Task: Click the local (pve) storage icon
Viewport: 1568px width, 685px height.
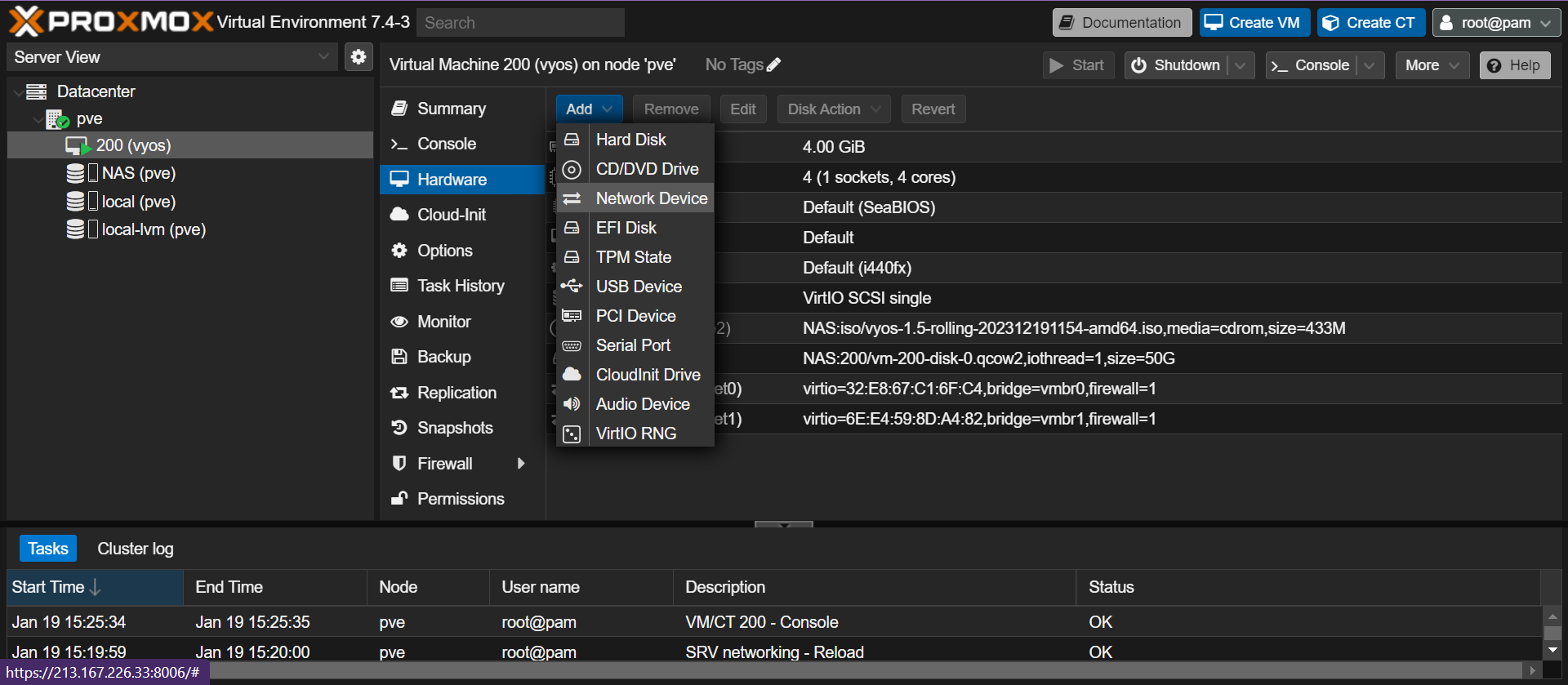Action: (75, 202)
